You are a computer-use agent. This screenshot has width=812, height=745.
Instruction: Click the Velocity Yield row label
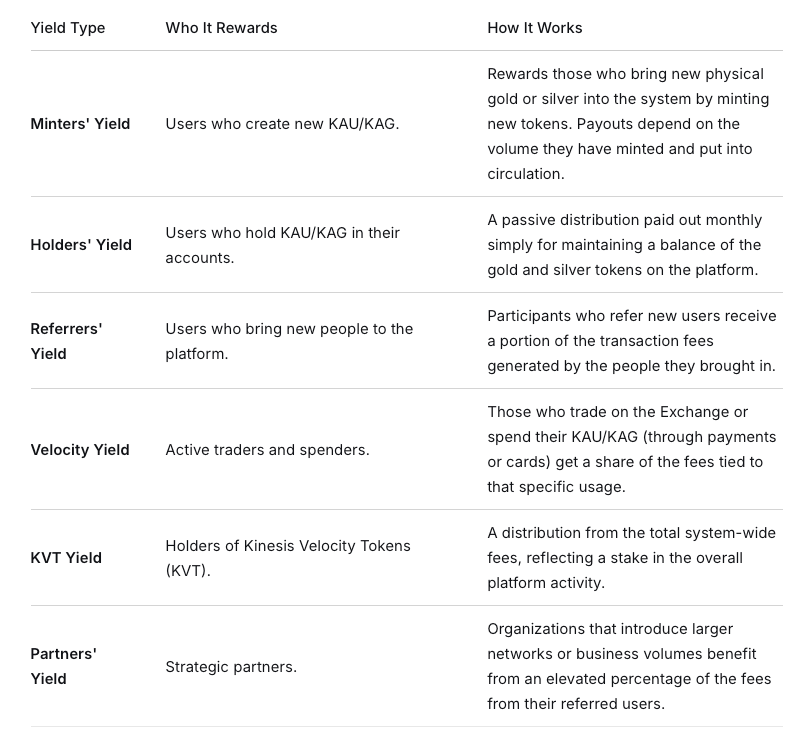click(80, 449)
